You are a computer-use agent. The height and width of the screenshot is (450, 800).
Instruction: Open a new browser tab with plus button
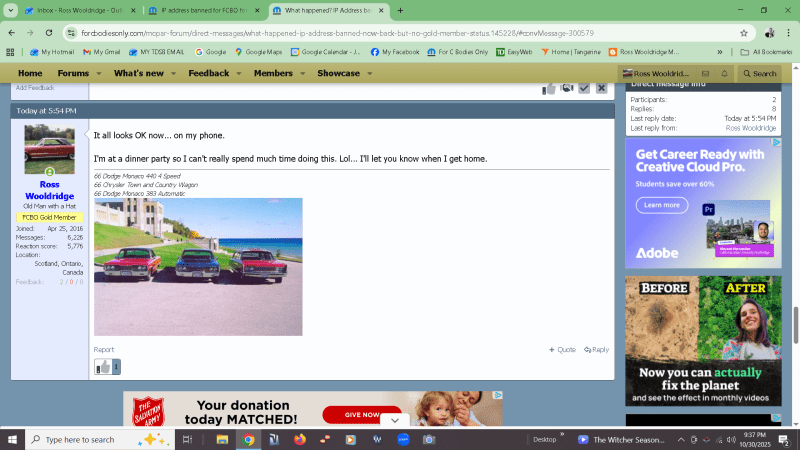tap(400, 10)
